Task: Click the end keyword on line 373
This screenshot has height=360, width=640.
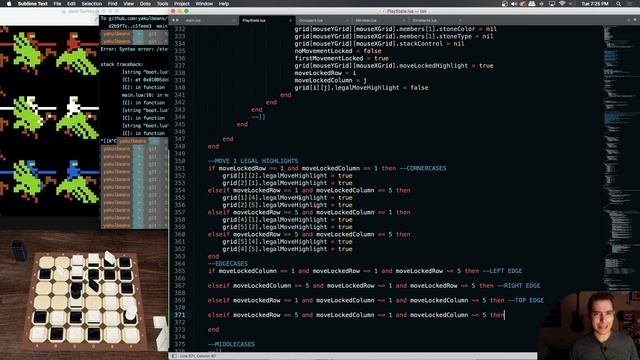Action: 213,330
